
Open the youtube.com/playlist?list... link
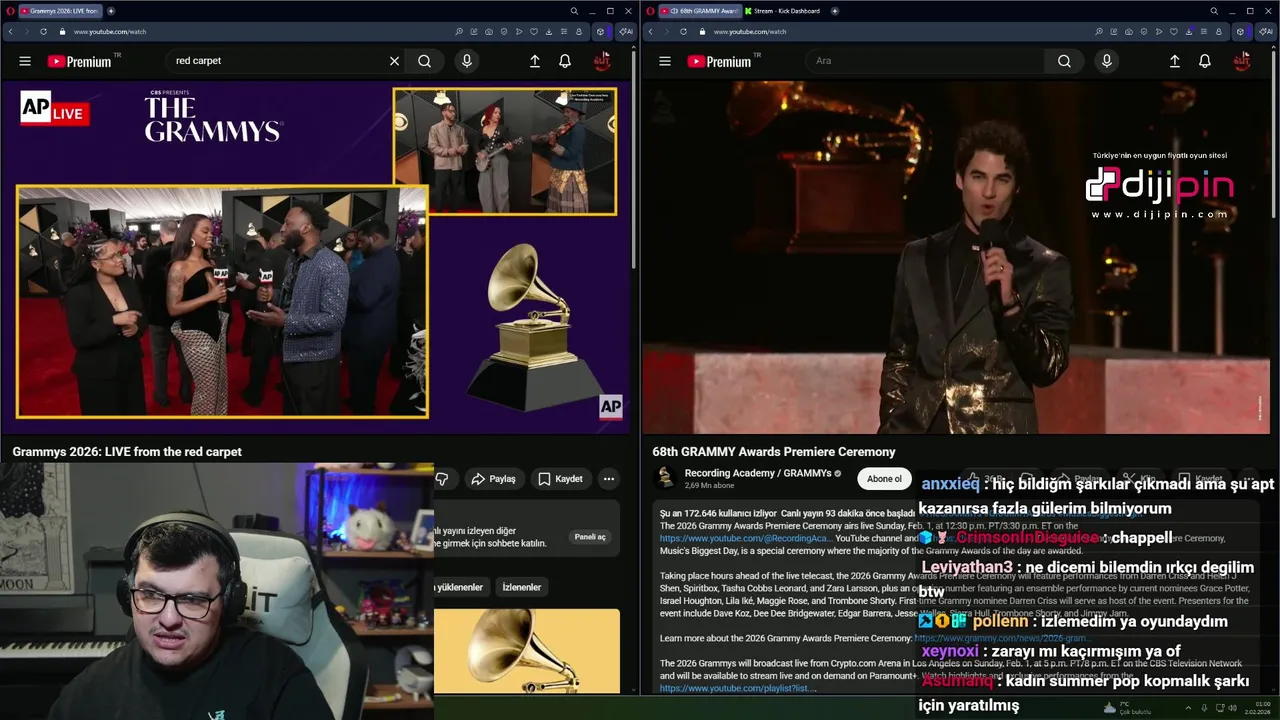pos(738,688)
